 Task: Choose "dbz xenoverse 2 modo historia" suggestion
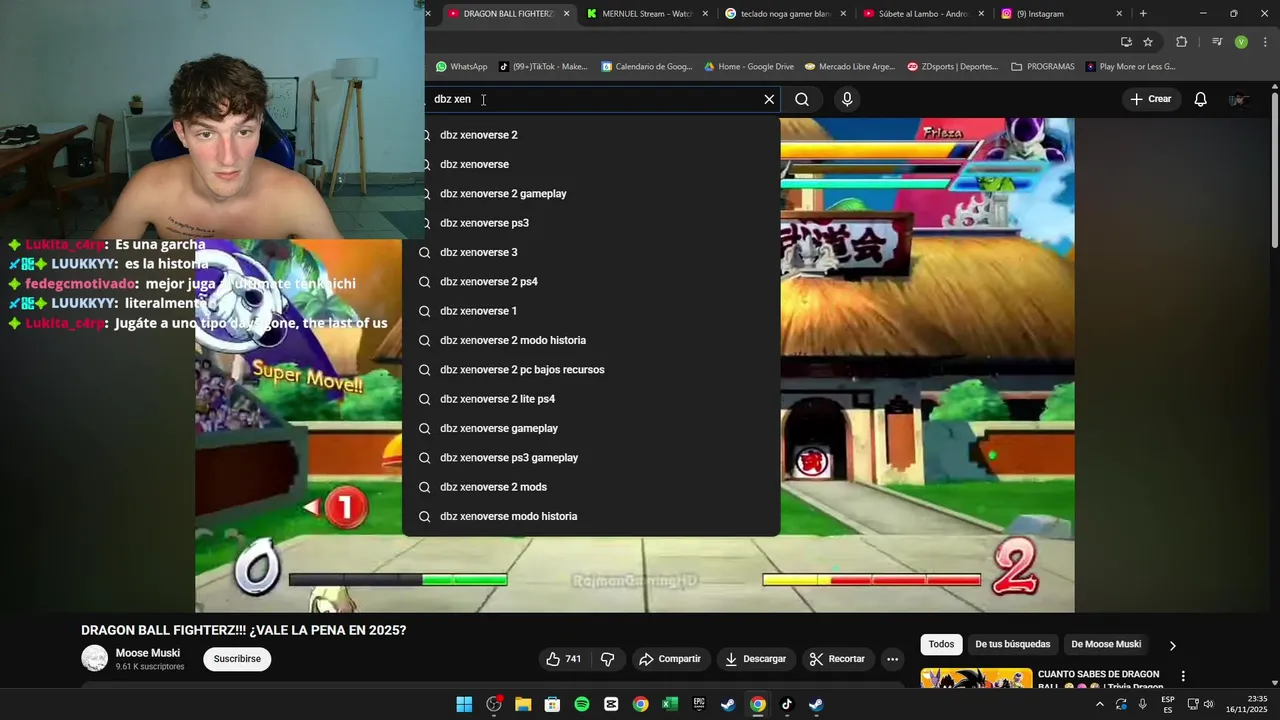click(591, 340)
